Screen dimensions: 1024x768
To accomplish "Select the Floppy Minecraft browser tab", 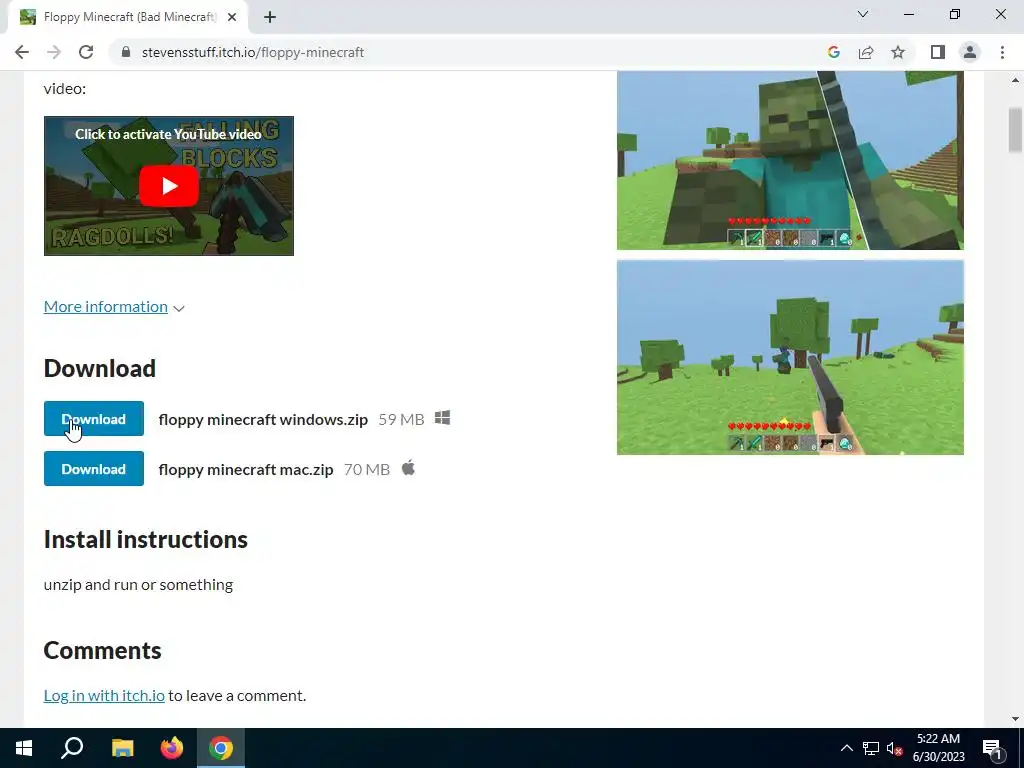I will 129,17.
